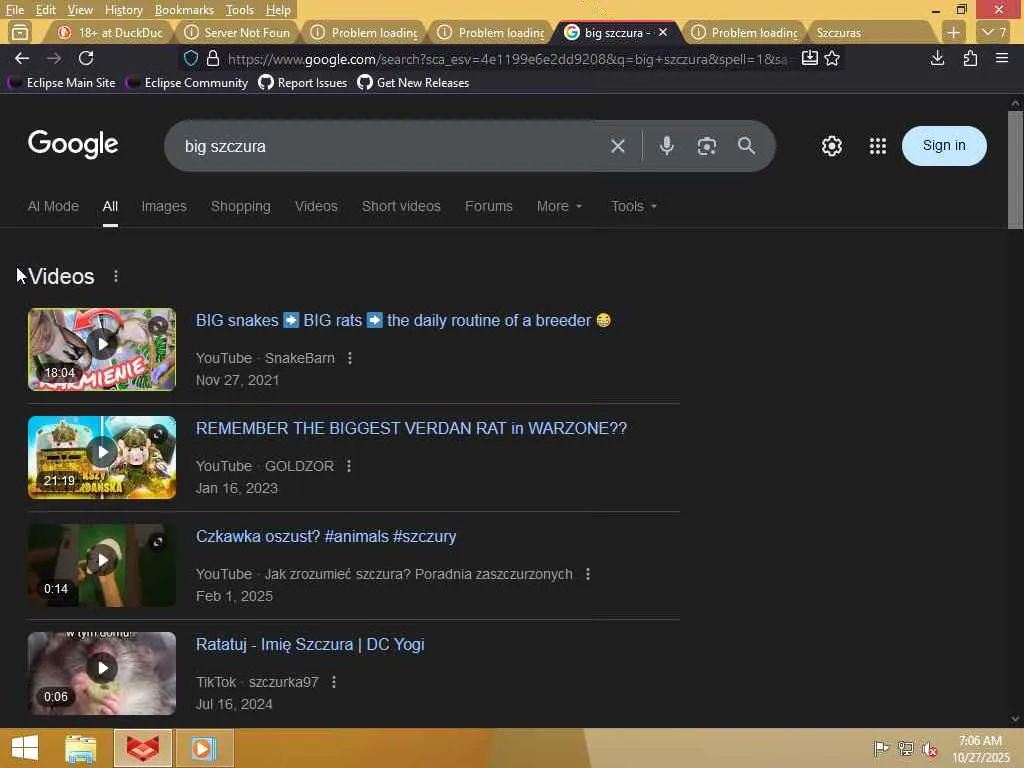Click the URL address bar
The width and height of the screenshot is (1024, 768).
pos(508,59)
